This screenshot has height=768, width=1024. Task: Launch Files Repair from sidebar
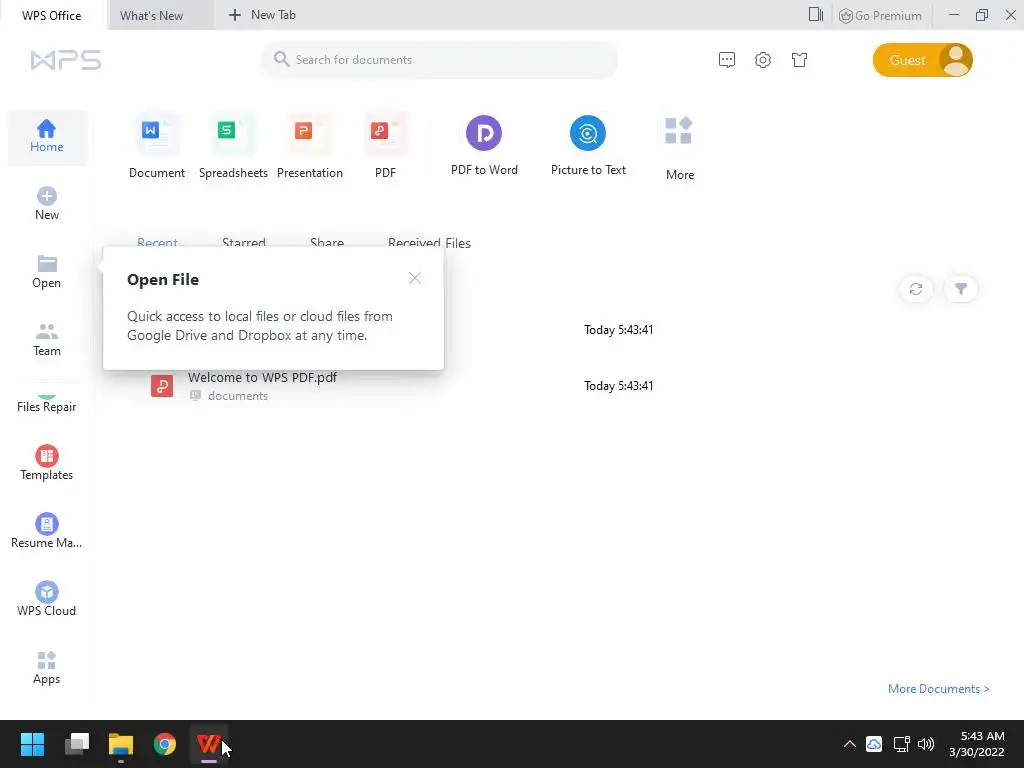click(x=46, y=406)
